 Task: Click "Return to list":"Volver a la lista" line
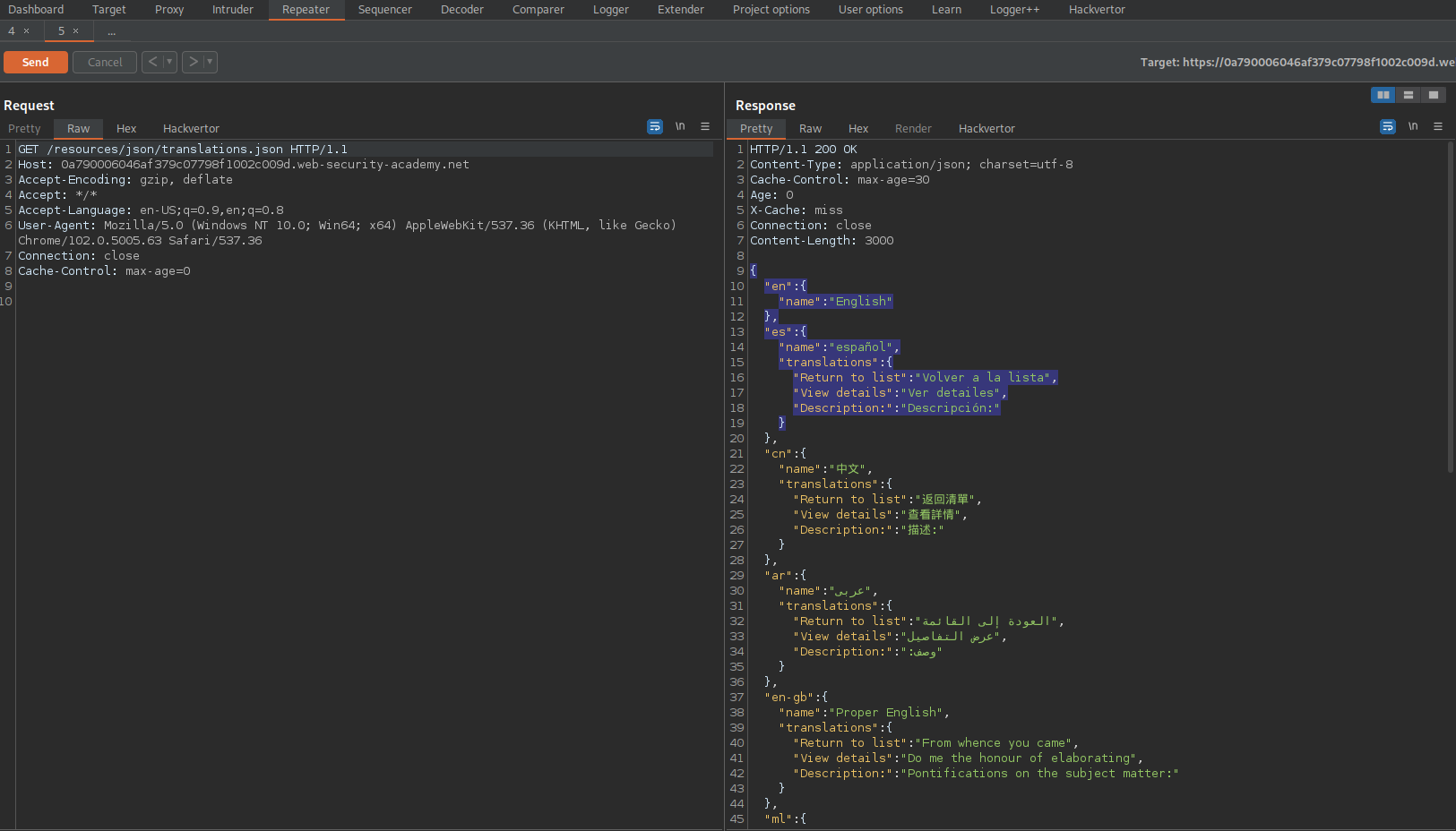(x=926, y=378)
